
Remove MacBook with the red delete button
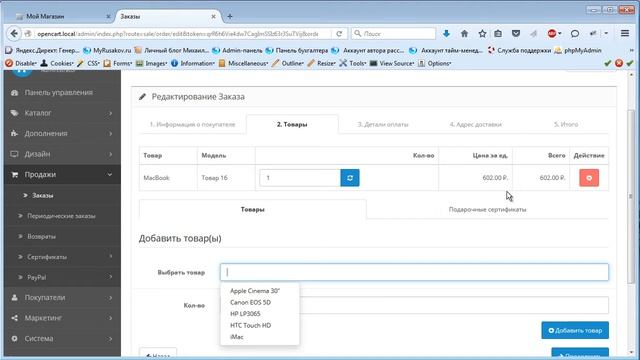tap(589, 178)
